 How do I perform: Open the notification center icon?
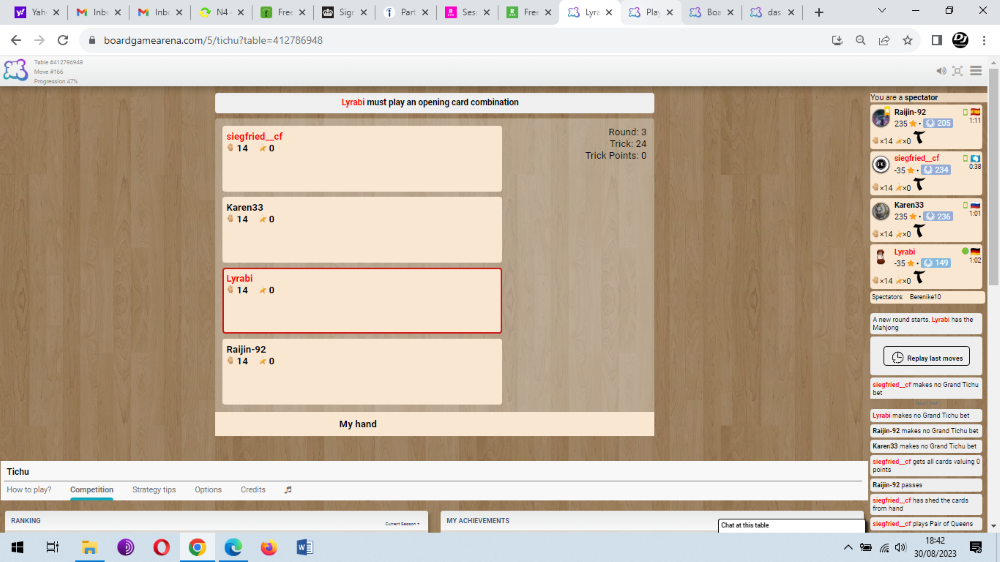[x=976, y=547]
